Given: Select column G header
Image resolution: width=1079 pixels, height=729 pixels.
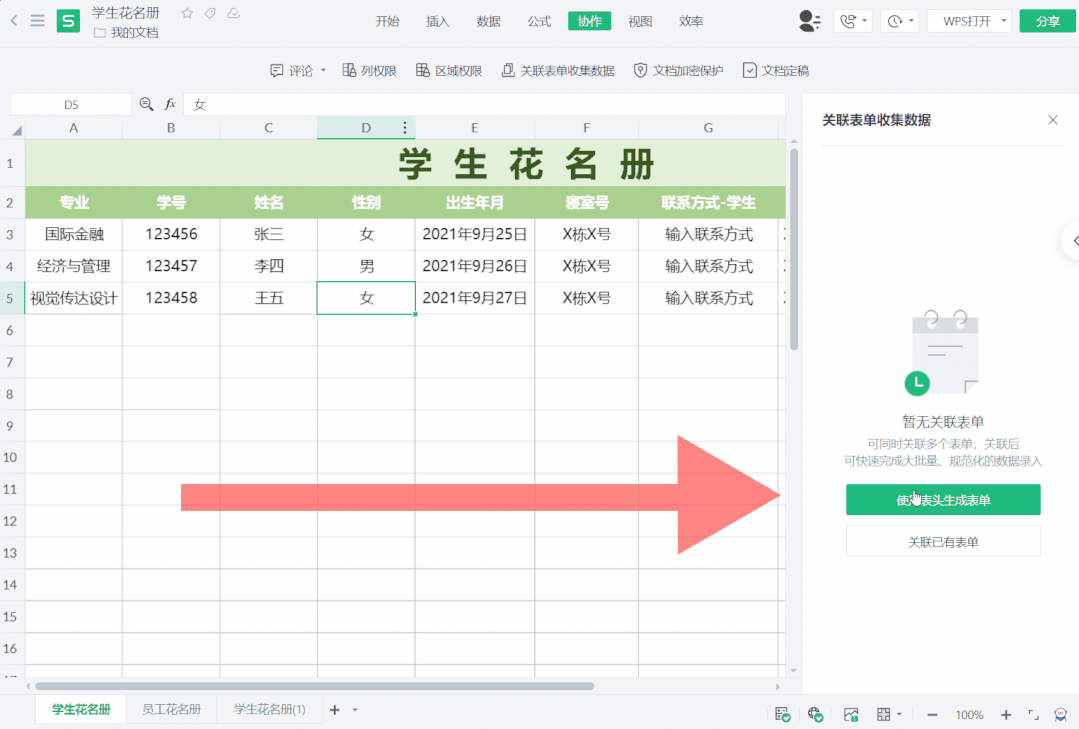Looking at the screenshot, I should coord(708,127).
